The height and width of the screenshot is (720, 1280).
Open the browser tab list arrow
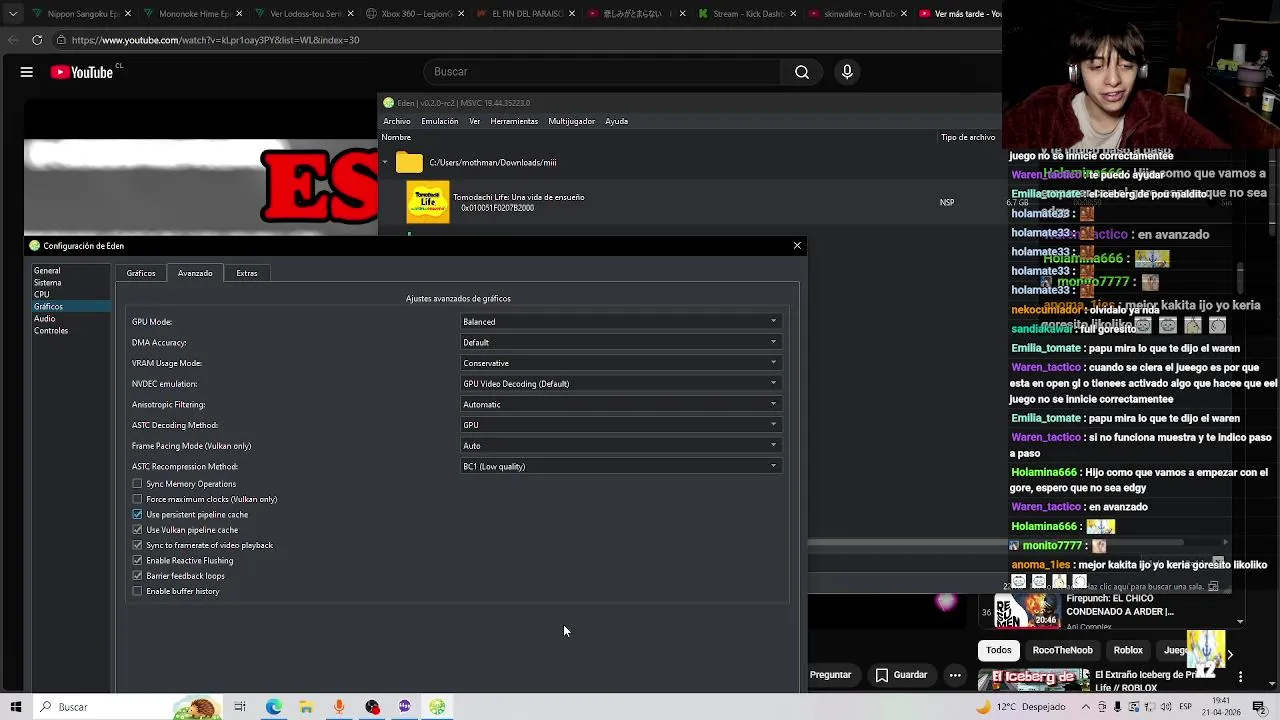click(14, 14)
